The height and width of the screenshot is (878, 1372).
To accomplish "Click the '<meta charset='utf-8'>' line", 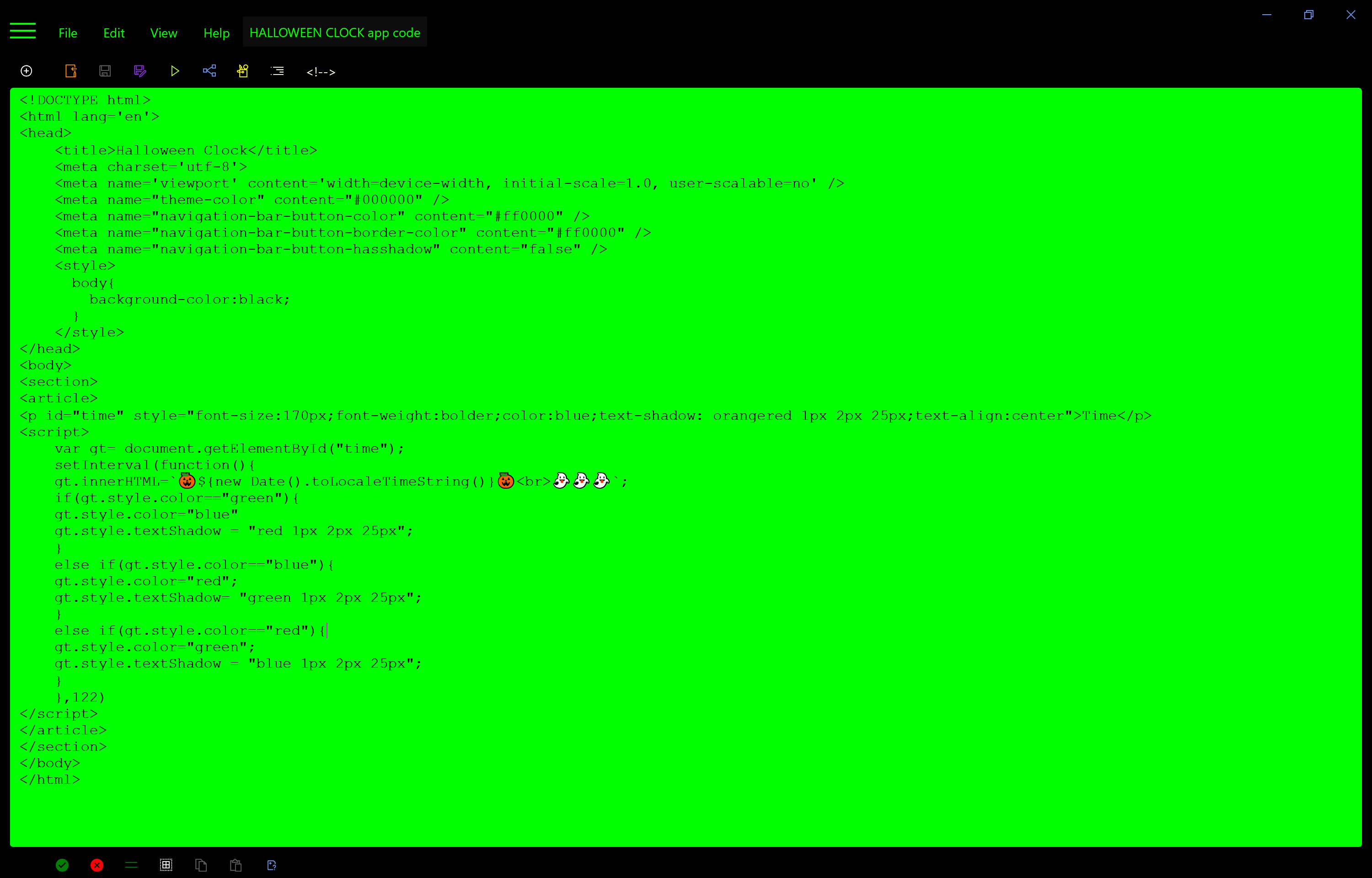I will [x=151, y=167].
